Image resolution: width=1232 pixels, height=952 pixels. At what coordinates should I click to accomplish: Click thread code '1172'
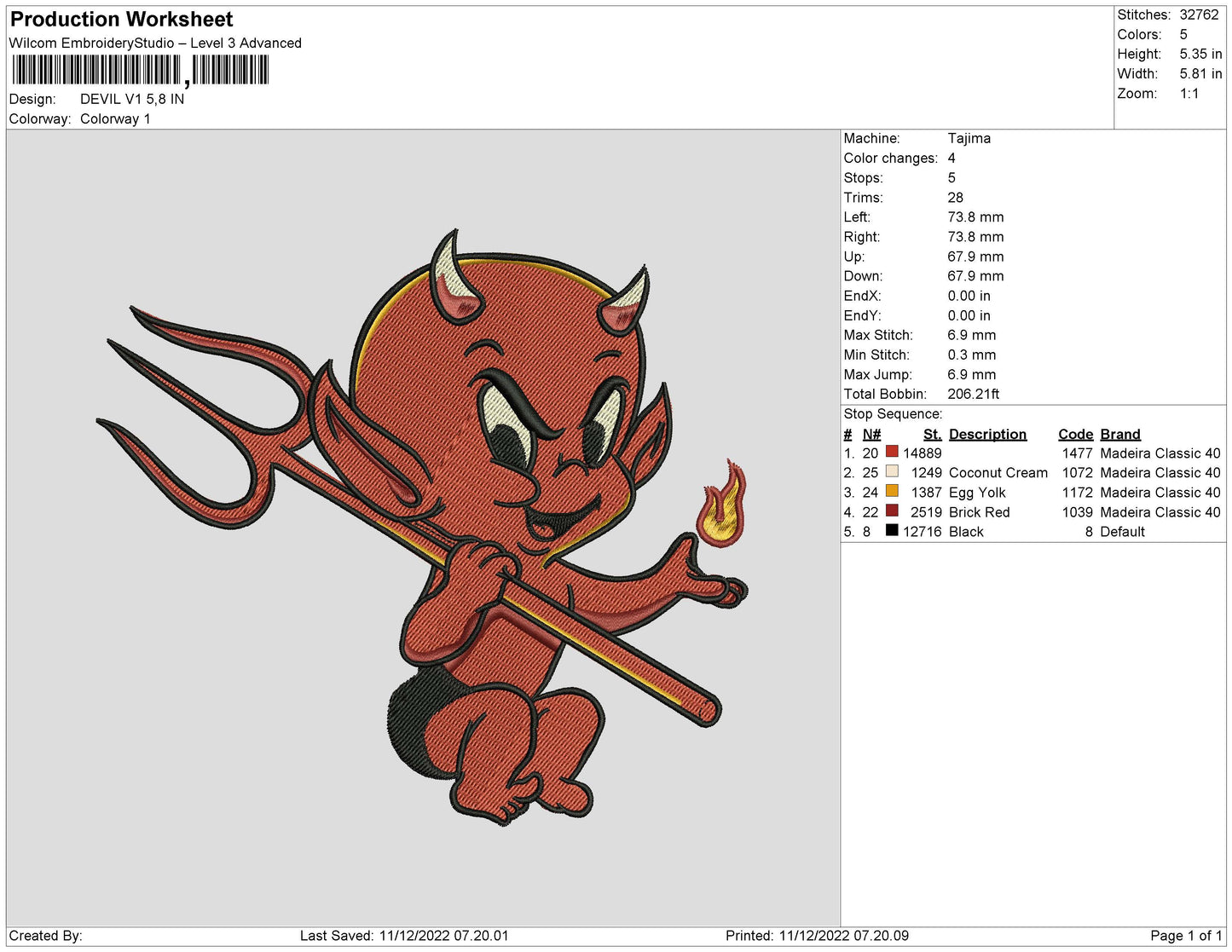pyautogui.click(x=1077, y=493)
